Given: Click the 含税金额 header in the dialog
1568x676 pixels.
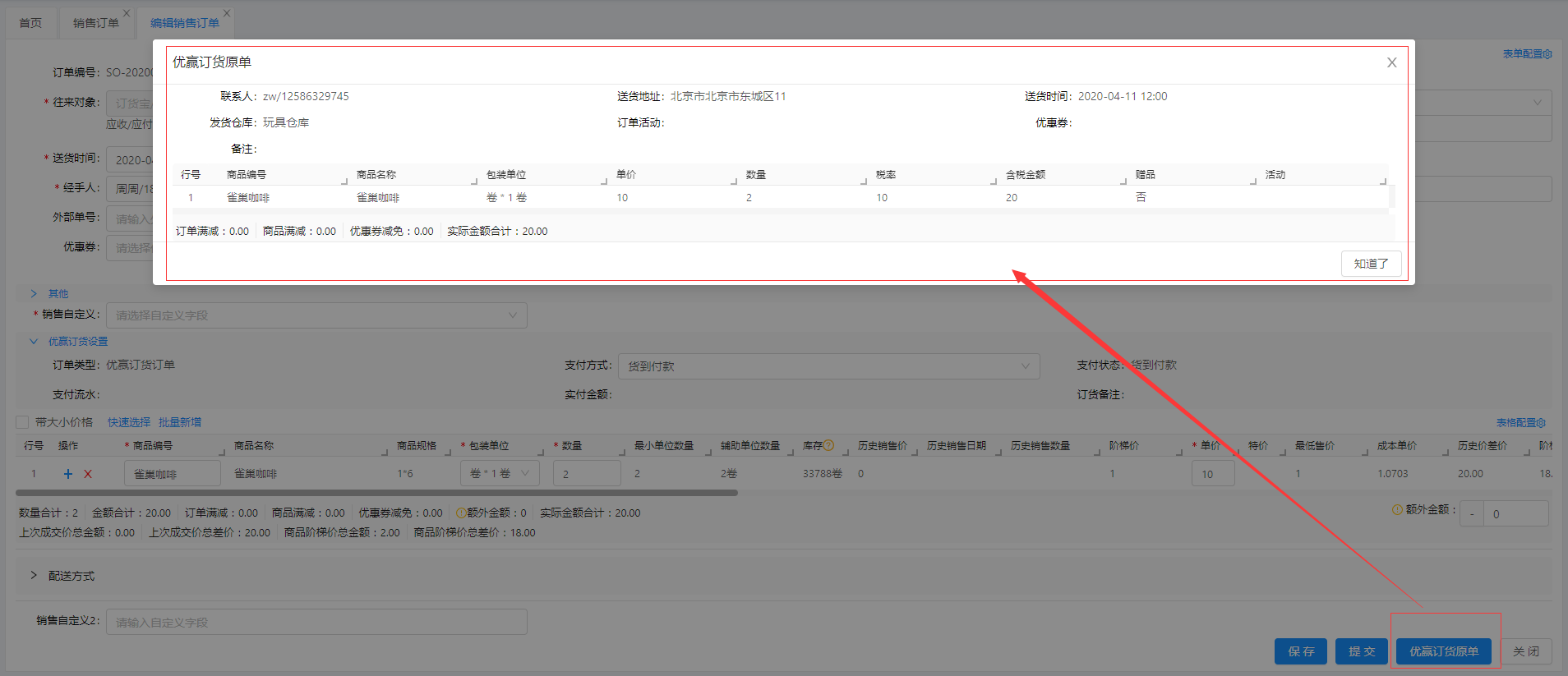Looking at the screenshot, I should pyautogui.click(x=1026, y=175).
